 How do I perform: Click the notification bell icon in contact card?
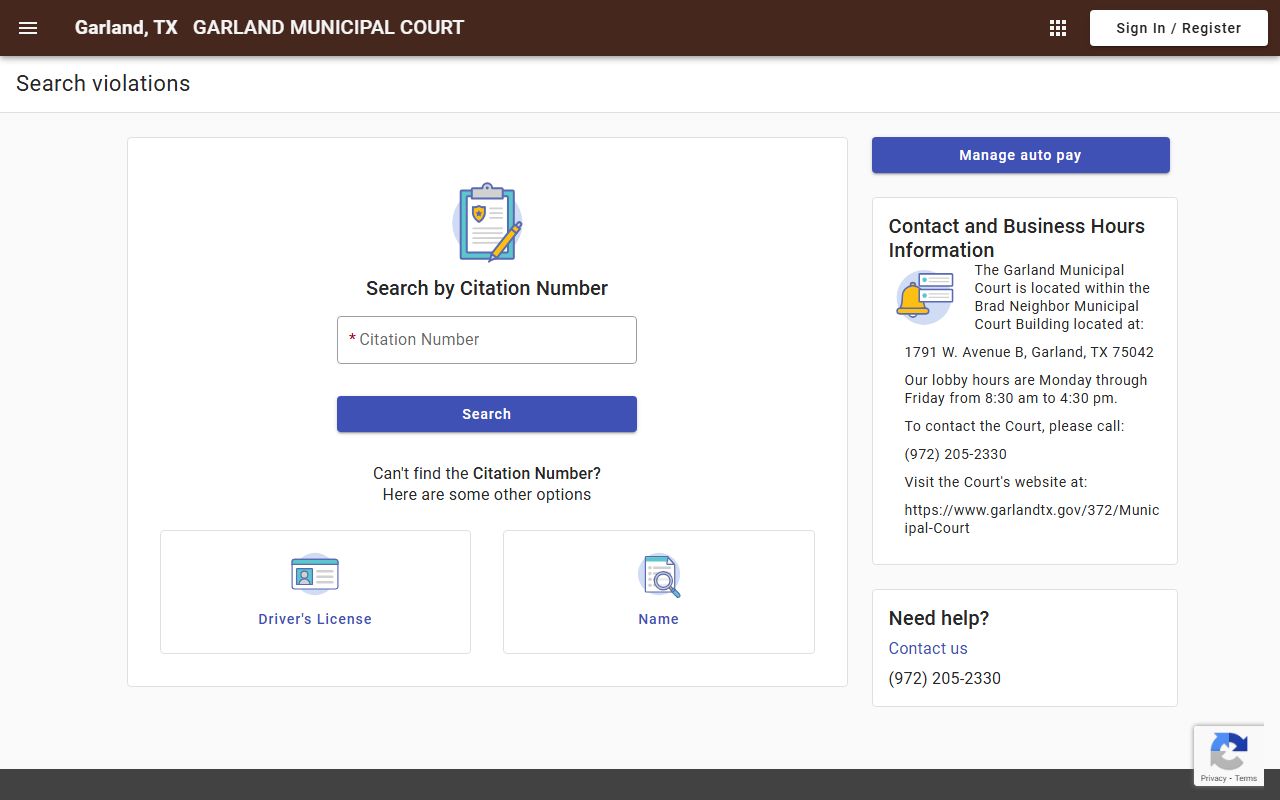pyautogui.click(x=924, y=297)
